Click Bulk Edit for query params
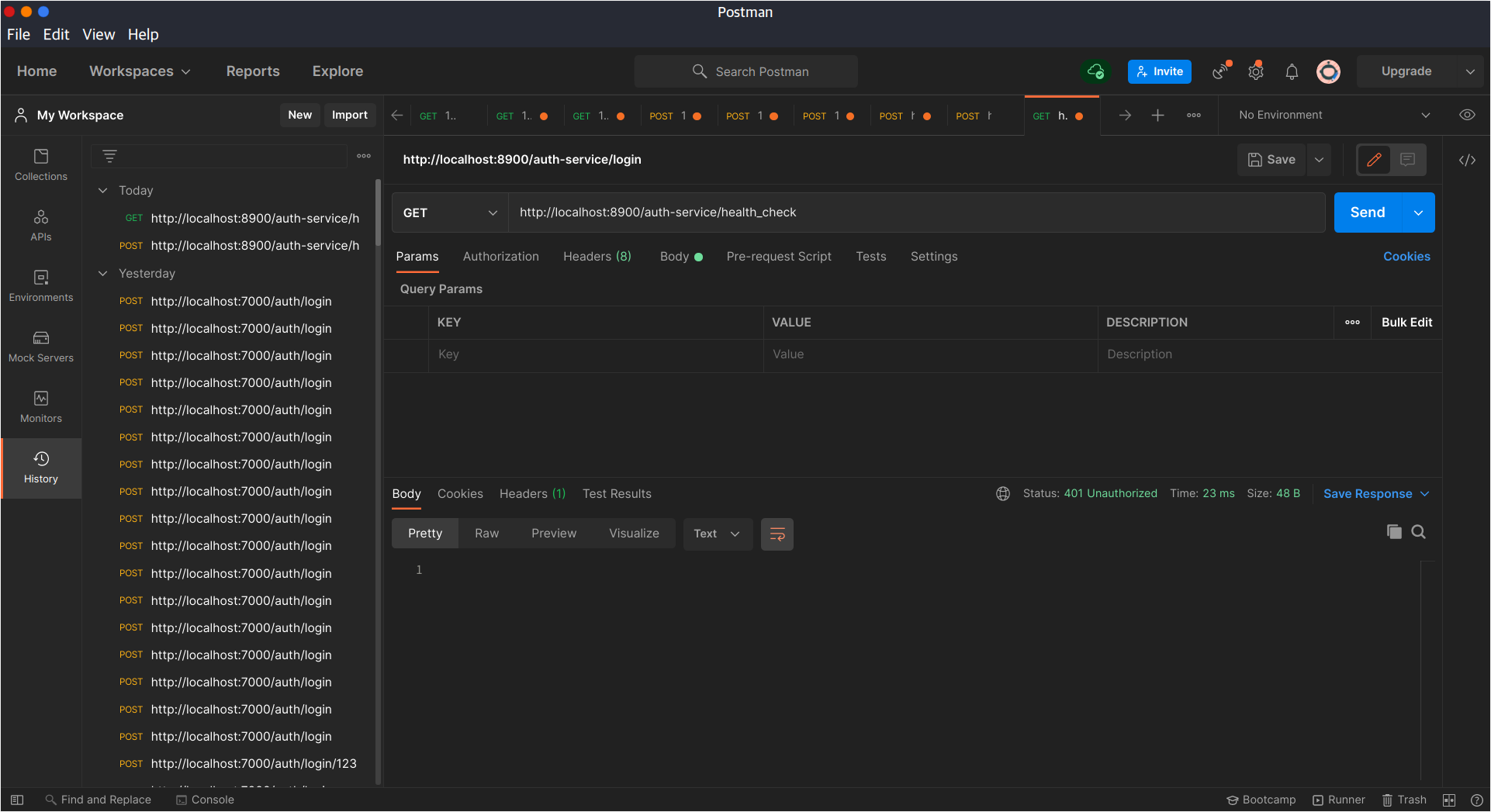This screenshot has width=1491, height=812. click(1406, 323)
